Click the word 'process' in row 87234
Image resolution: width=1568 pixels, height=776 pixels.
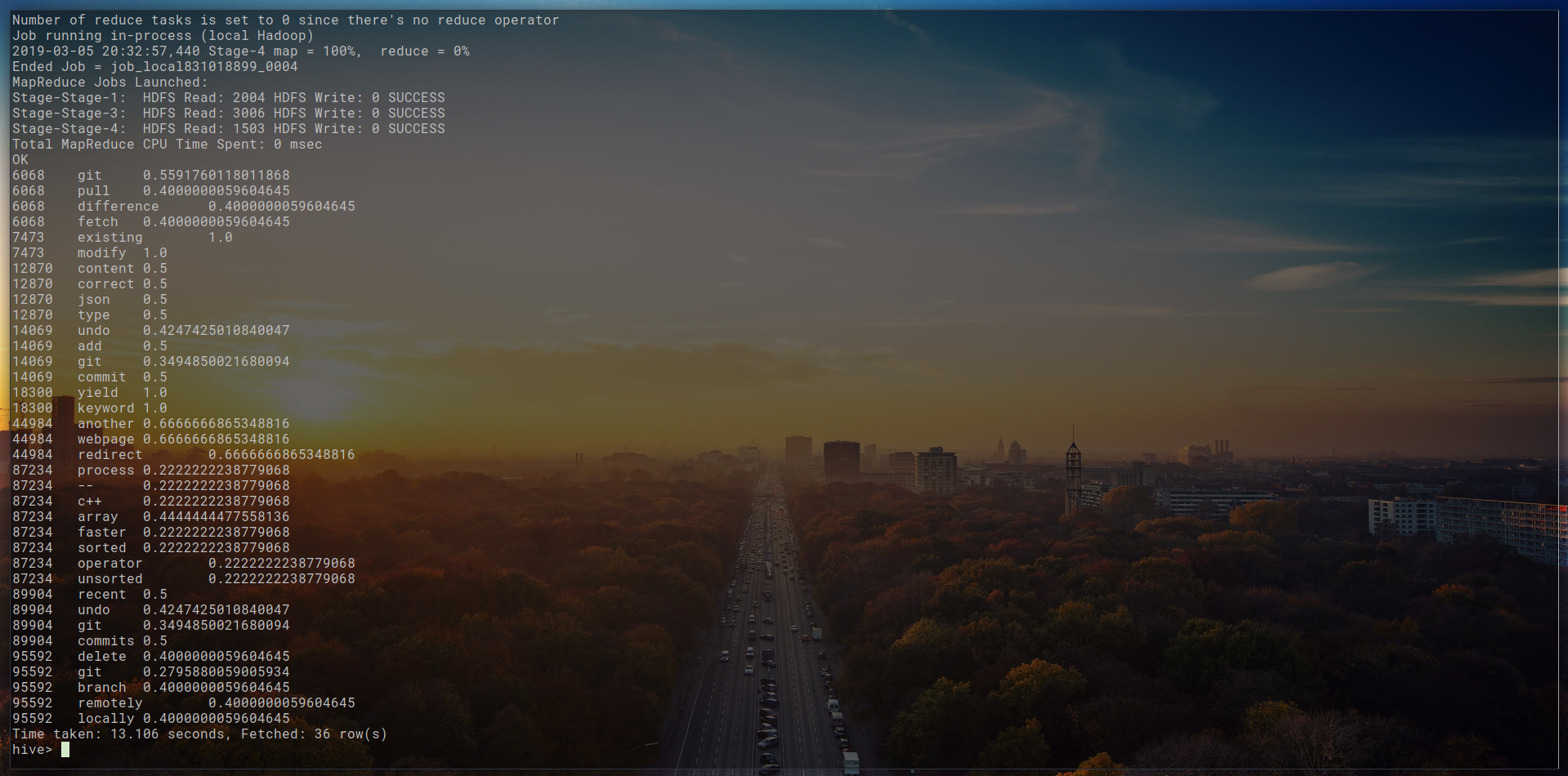(x=106, y=470)
